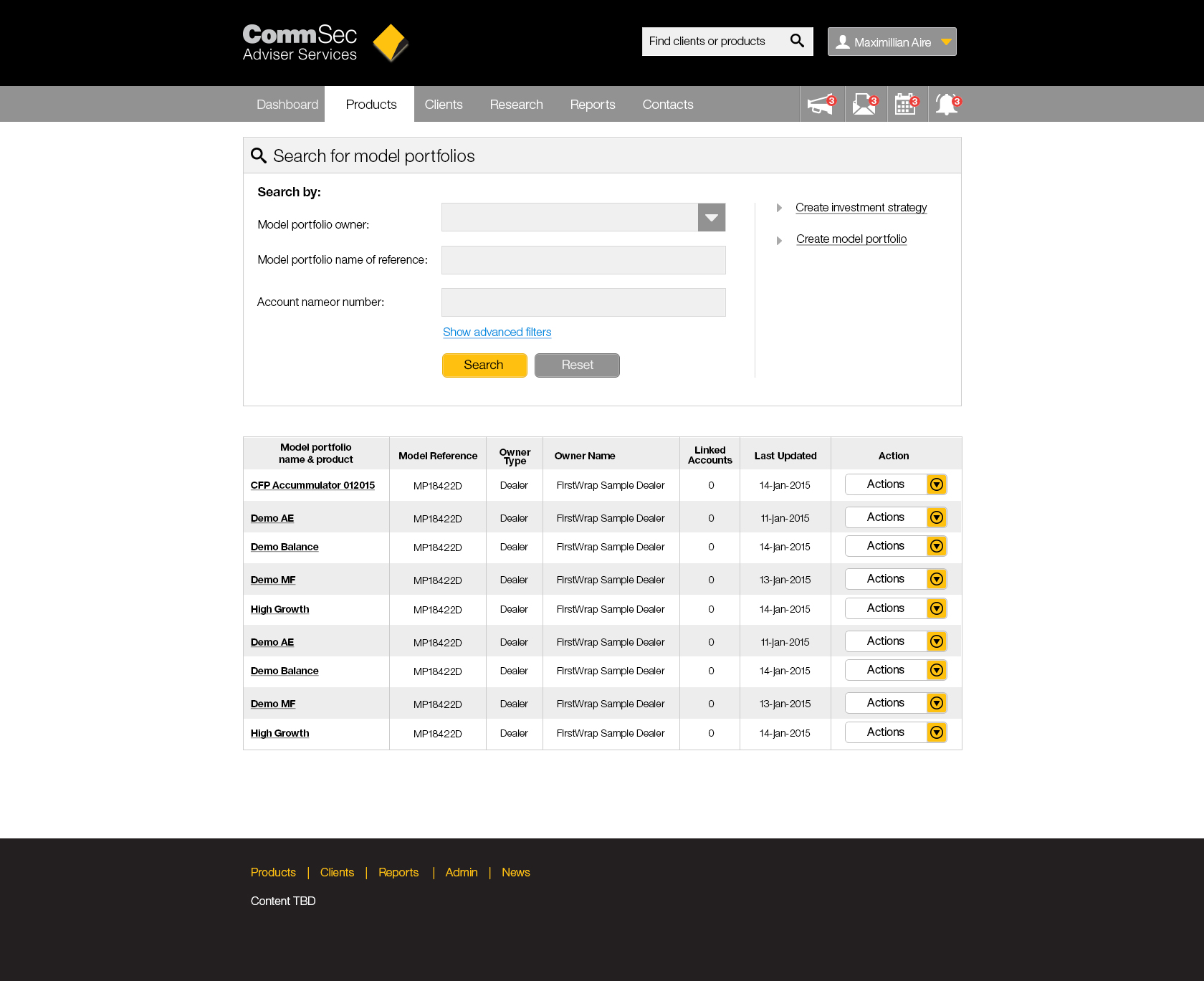1204x981 pixels.
Task: Open the first Demo Balance portfolio link
Action: (x=285, y=547)
